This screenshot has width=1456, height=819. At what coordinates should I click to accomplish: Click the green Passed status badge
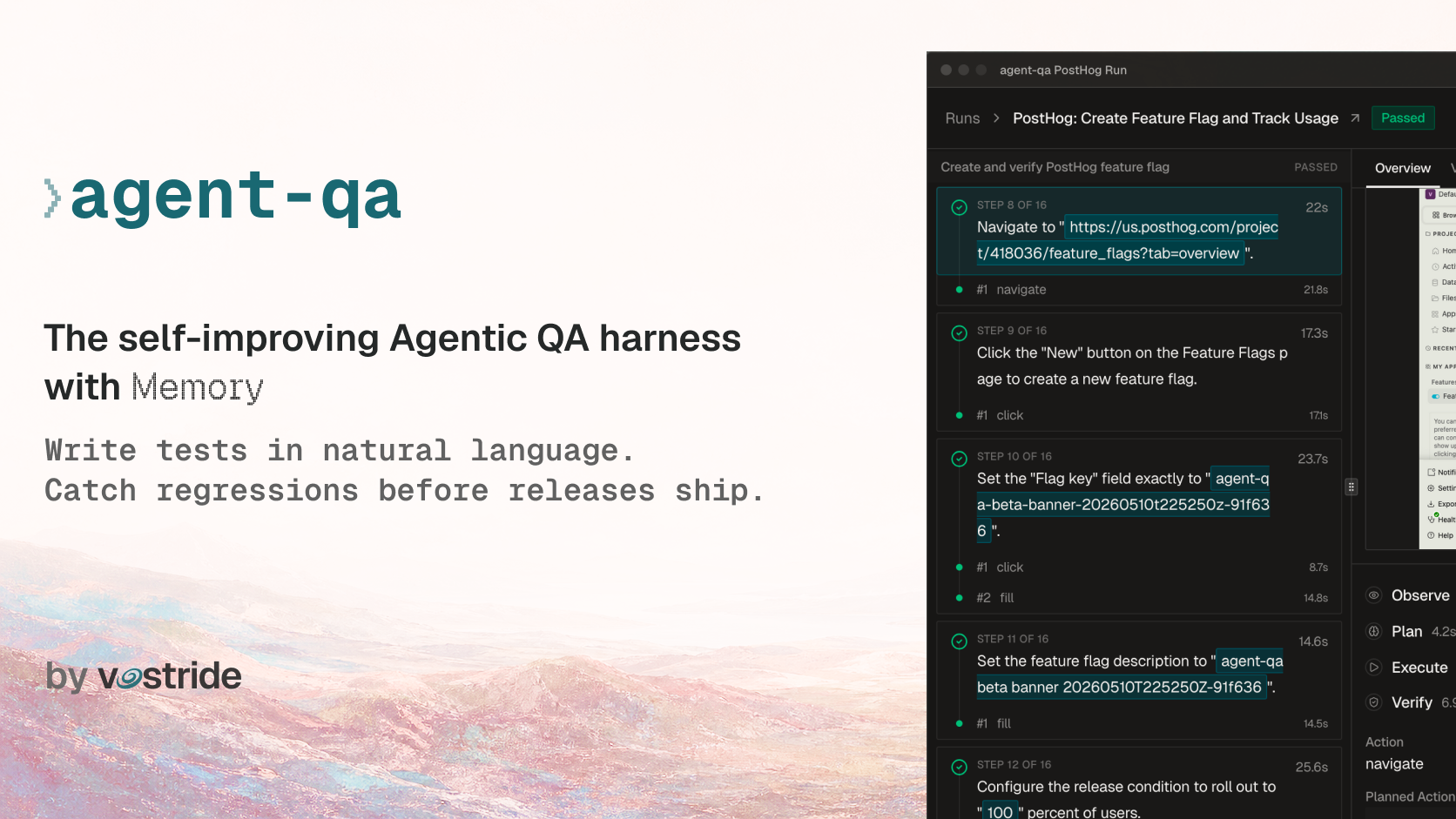pyautogui.click(x=1403, y=118)
